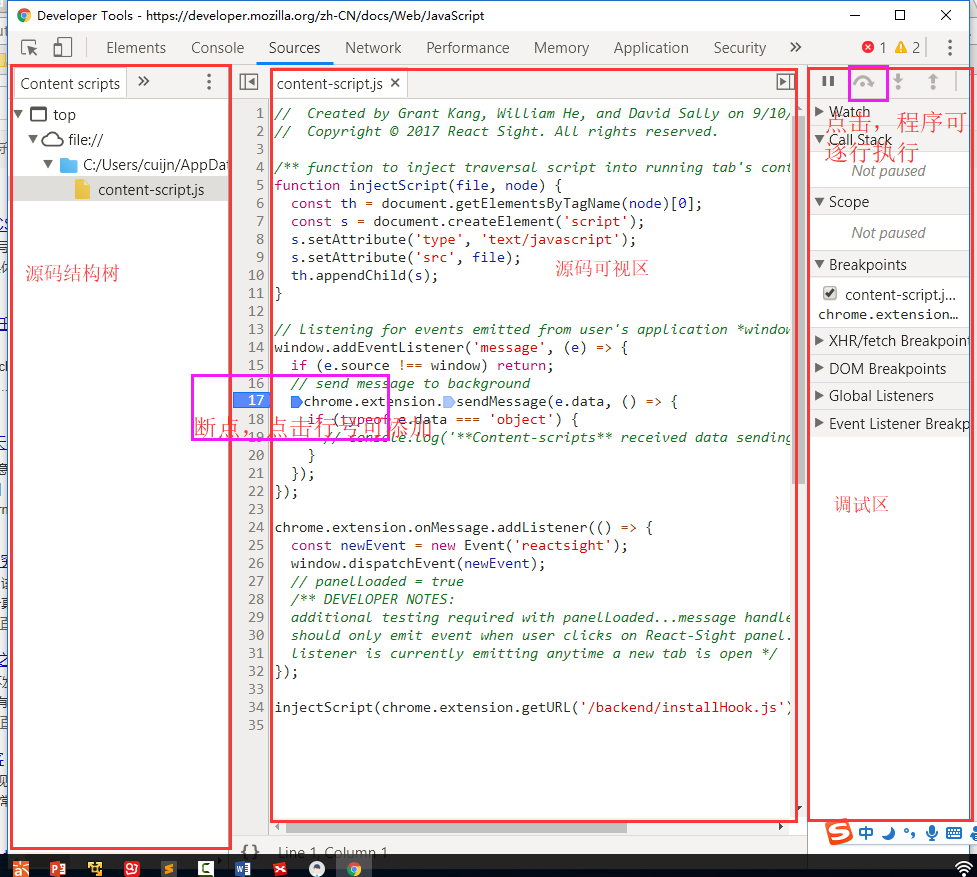This screenshot has width=977, height=877.
Task: Open the Elements panel tab
Action: (136, 48)
